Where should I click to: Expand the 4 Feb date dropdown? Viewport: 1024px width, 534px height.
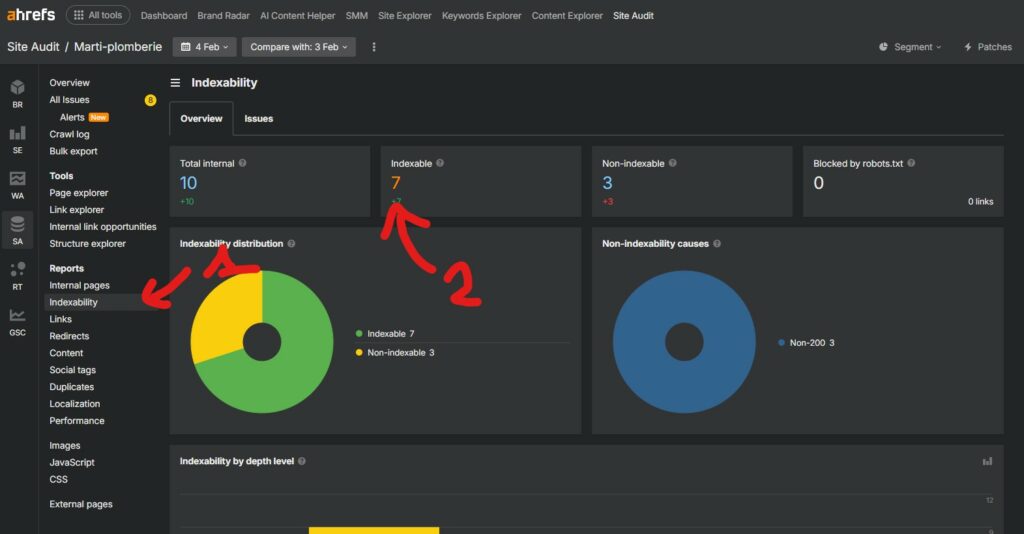click(204, 47)
